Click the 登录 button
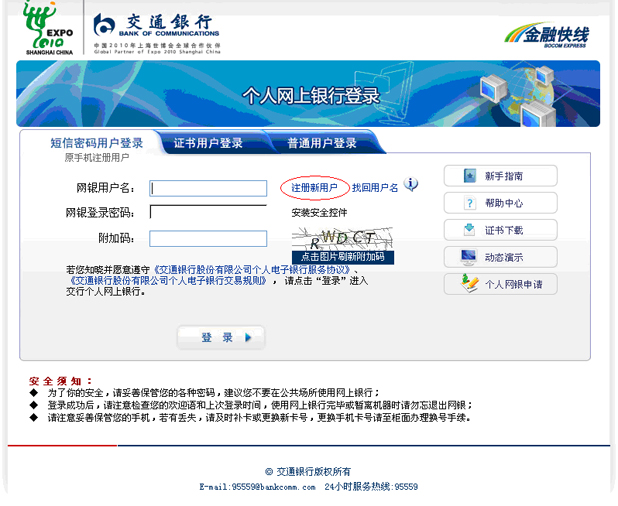 [x=221, y=337]
